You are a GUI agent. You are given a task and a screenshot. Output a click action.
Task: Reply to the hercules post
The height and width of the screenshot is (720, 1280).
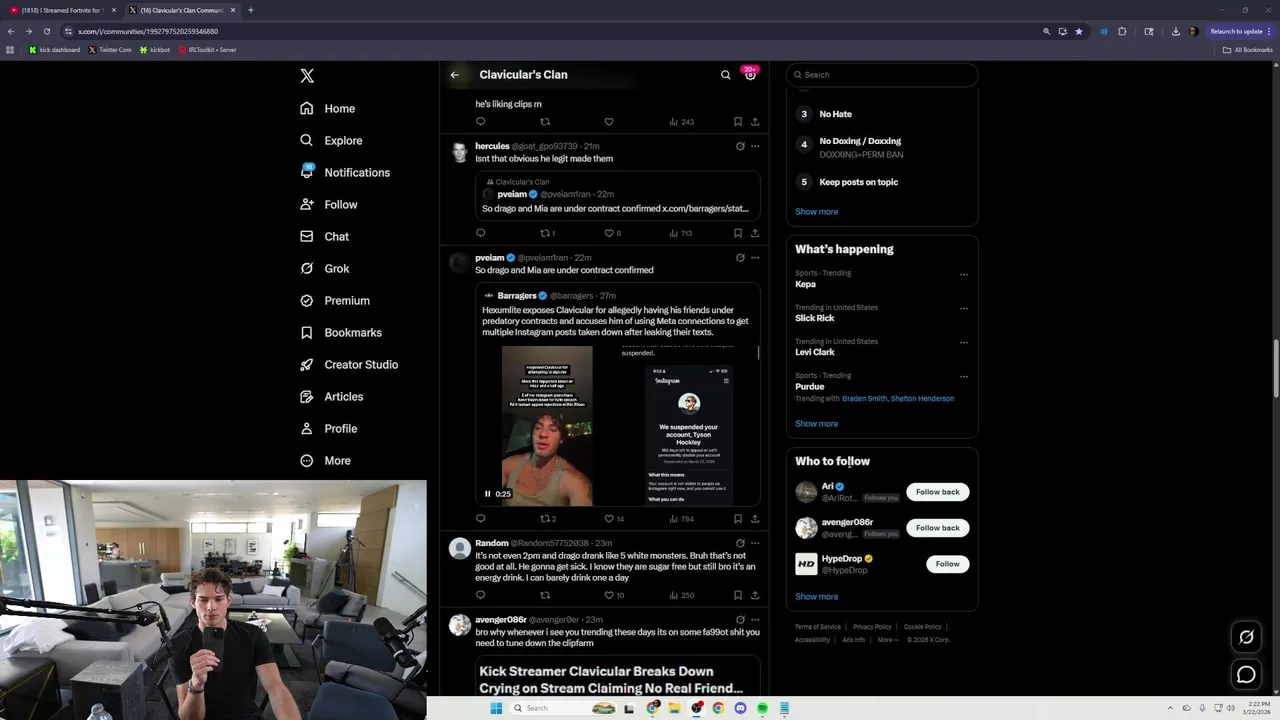(480, 233)
